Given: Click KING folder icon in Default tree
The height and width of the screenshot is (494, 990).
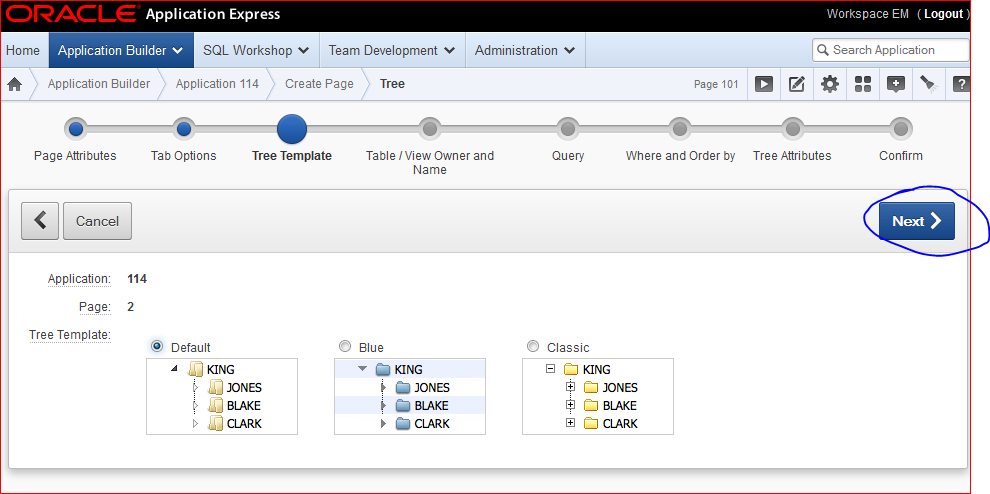Looking at the screenshot, I should pos(196,370).
